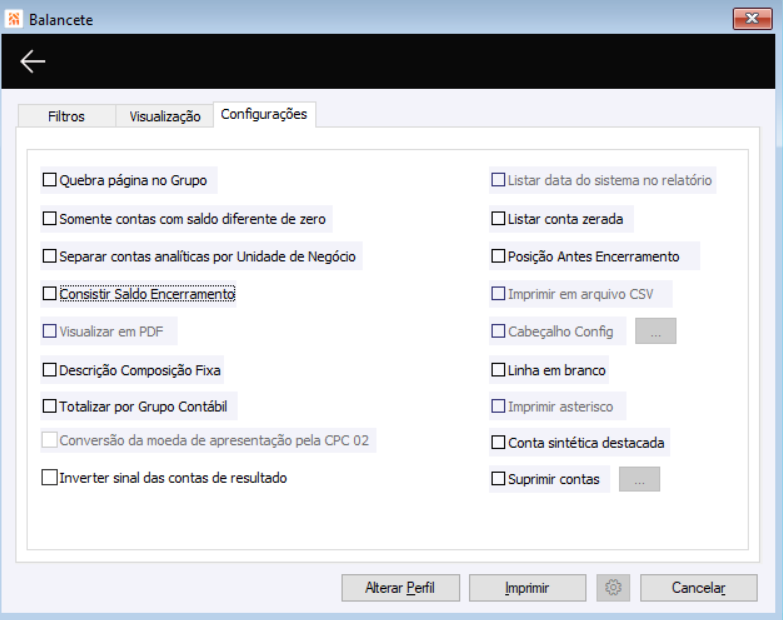
Task: Check Cabeçalho Config option
Action: pyautogui.click(x=498, y=331)
